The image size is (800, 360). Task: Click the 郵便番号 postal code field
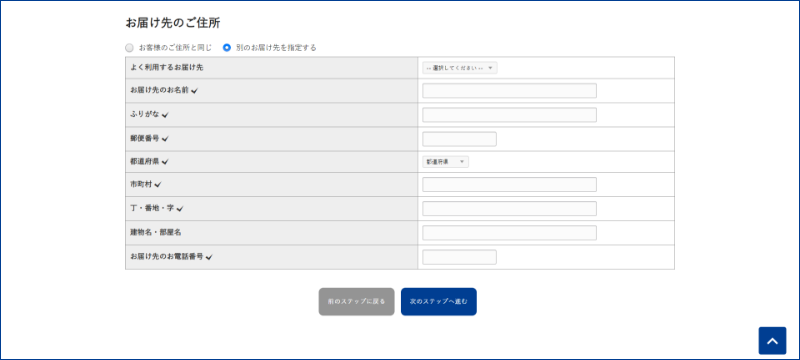(x=459, y=139)
